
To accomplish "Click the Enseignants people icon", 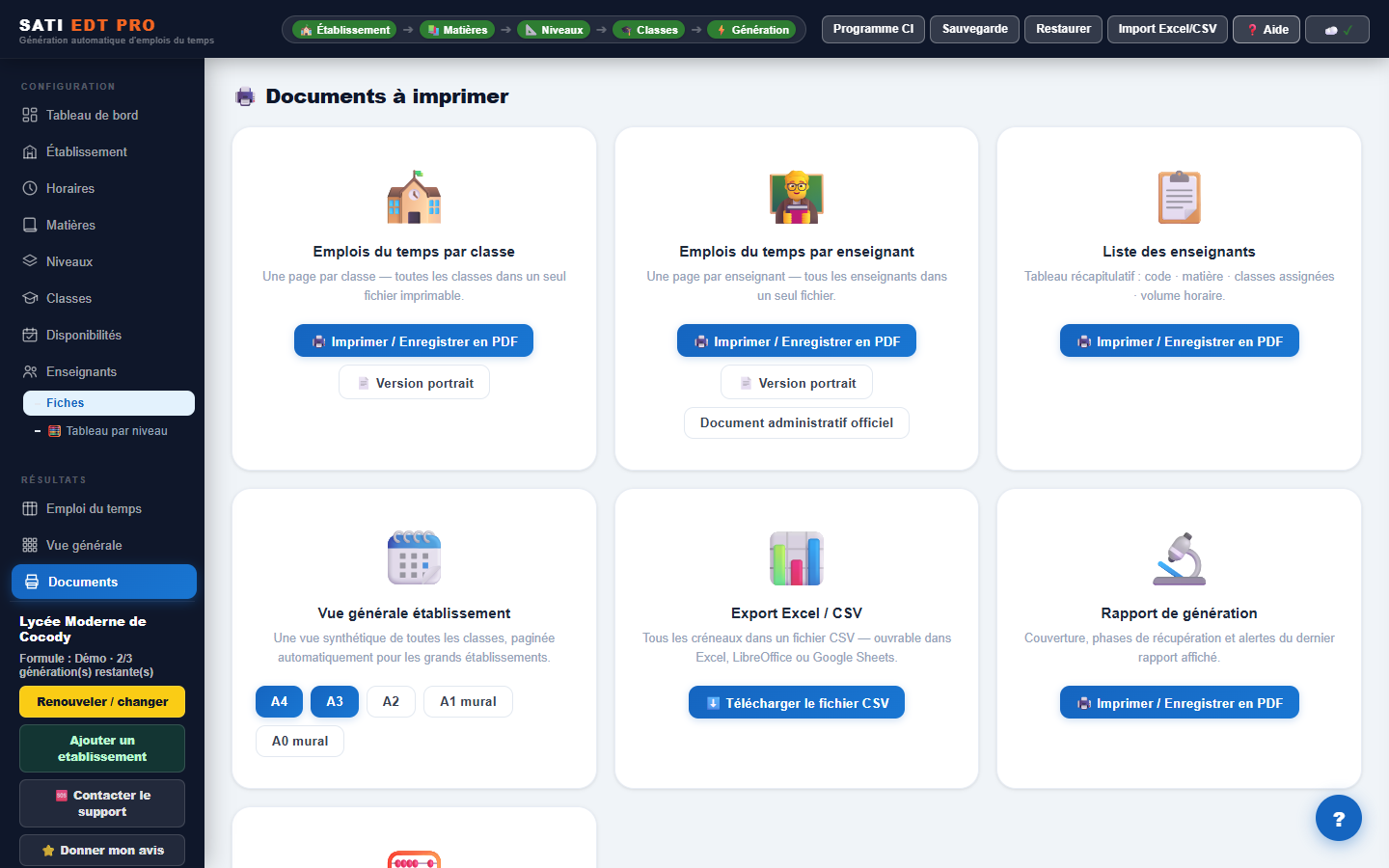I will [x=30, y=371].
